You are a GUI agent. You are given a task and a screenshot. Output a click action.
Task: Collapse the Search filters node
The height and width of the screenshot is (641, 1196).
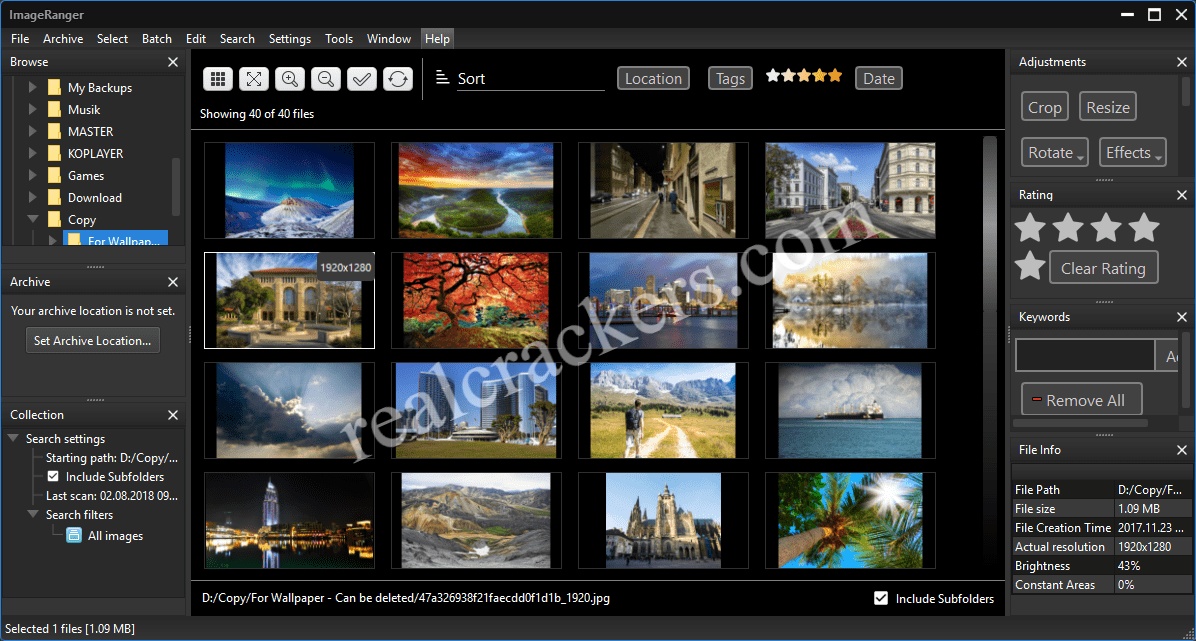(x=33, y=514)
